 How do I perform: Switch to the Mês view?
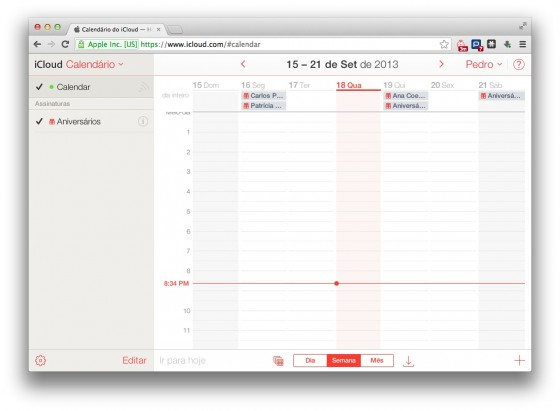pyautogui.click(x=377, y=361)
